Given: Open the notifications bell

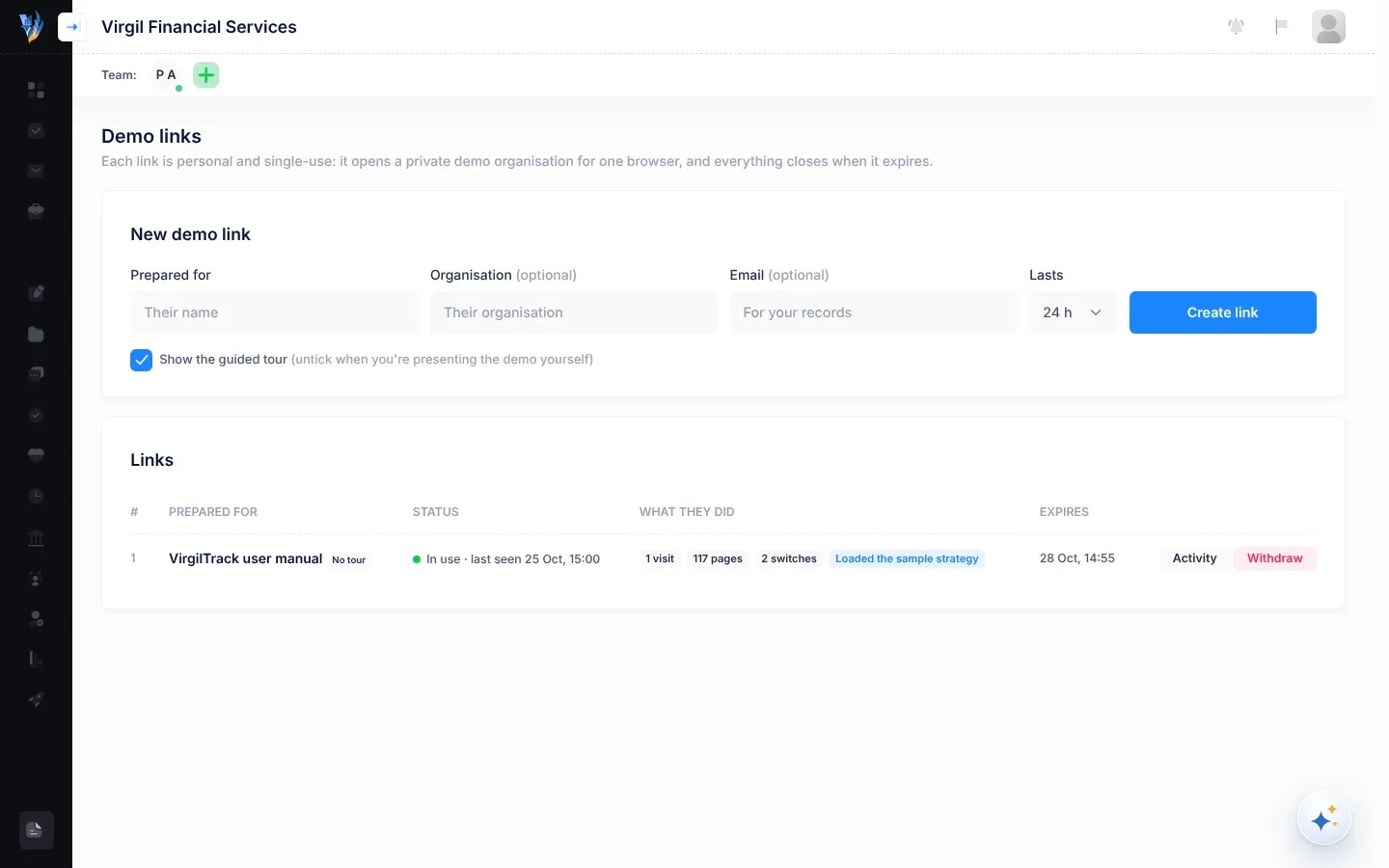Looking at the screenshot, I should click(1236, 27).
